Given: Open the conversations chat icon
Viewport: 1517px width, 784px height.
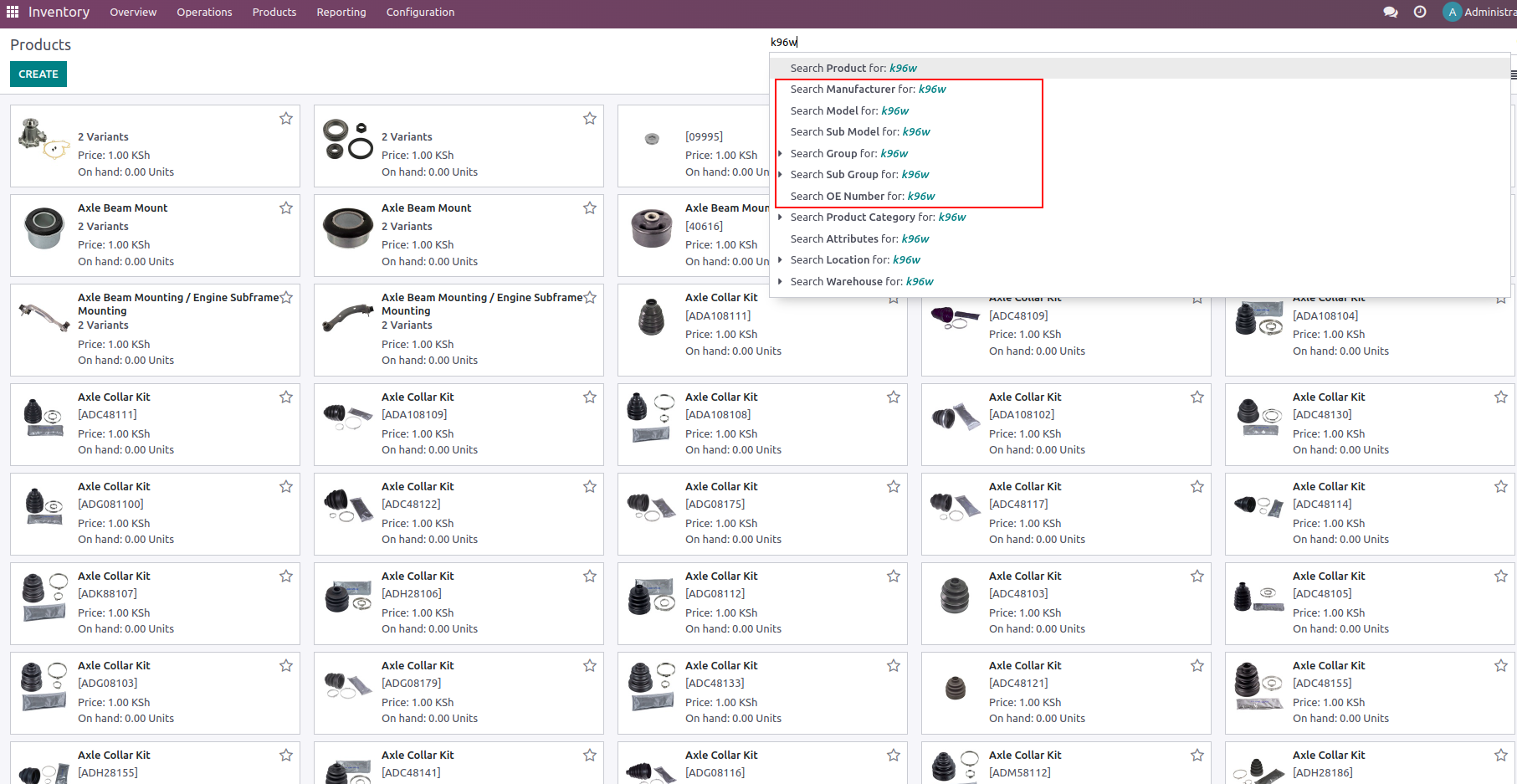Looking at the screenshot, I should [x=1391, y=13].
